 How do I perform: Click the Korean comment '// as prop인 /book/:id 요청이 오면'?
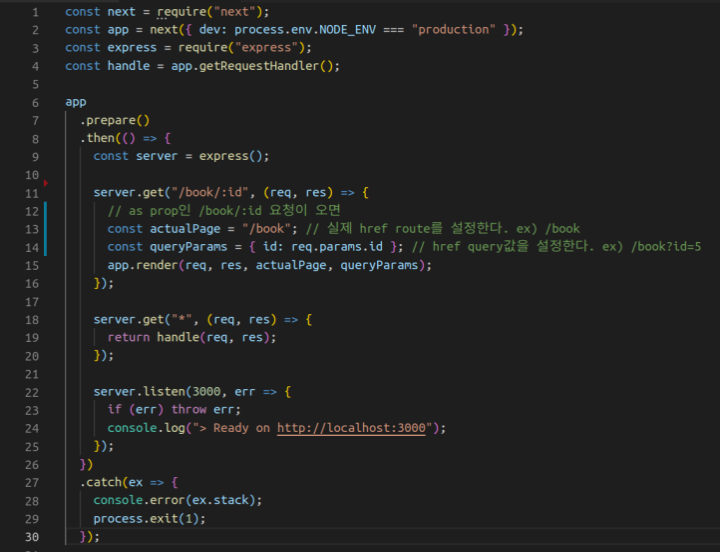pyautogui.click(x=224, y=210)
